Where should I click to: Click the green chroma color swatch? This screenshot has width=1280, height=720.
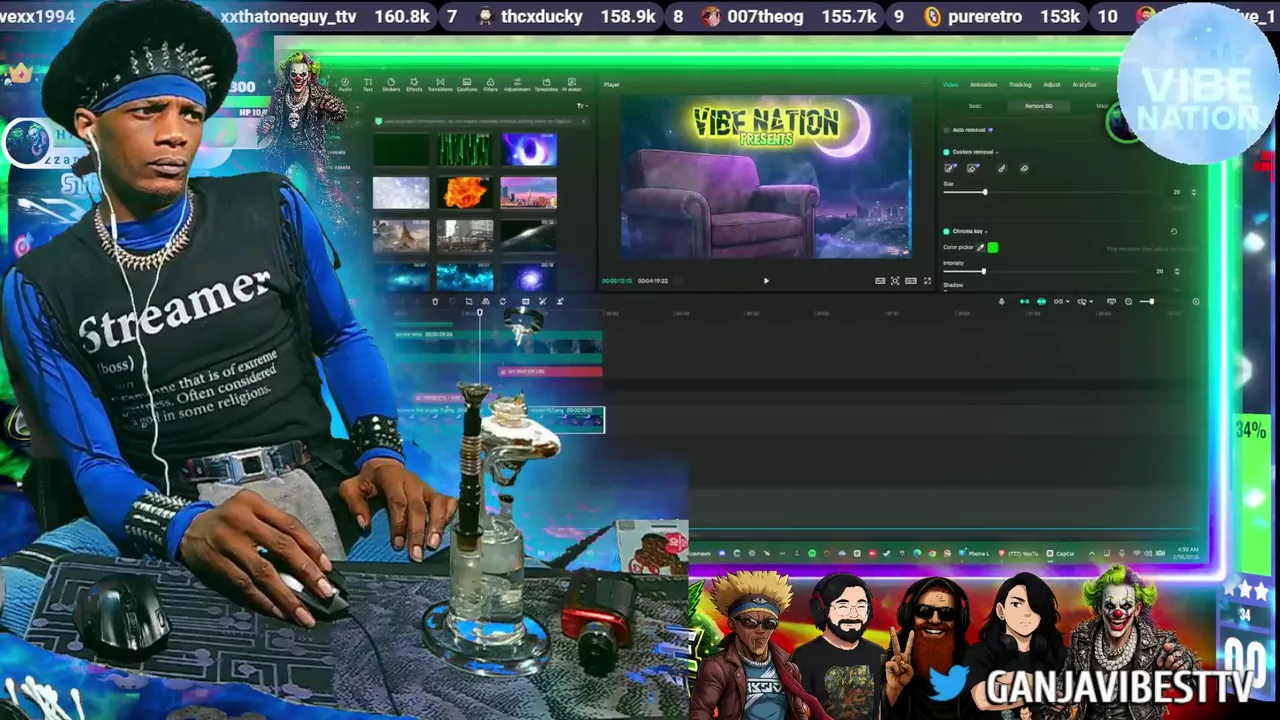tap(993, 247)
